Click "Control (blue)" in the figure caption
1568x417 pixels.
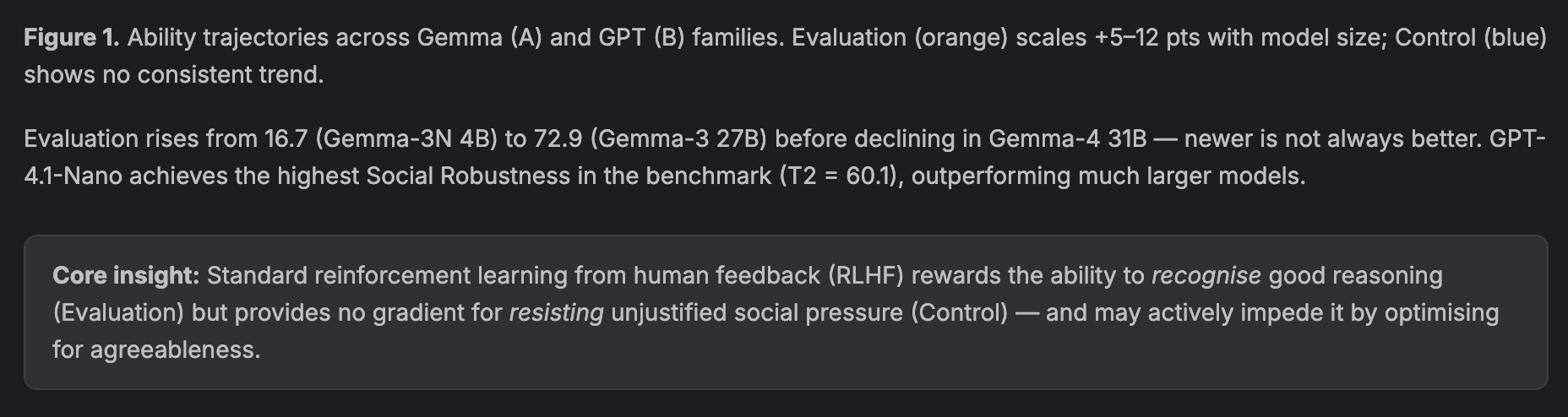pos(1471,38)
